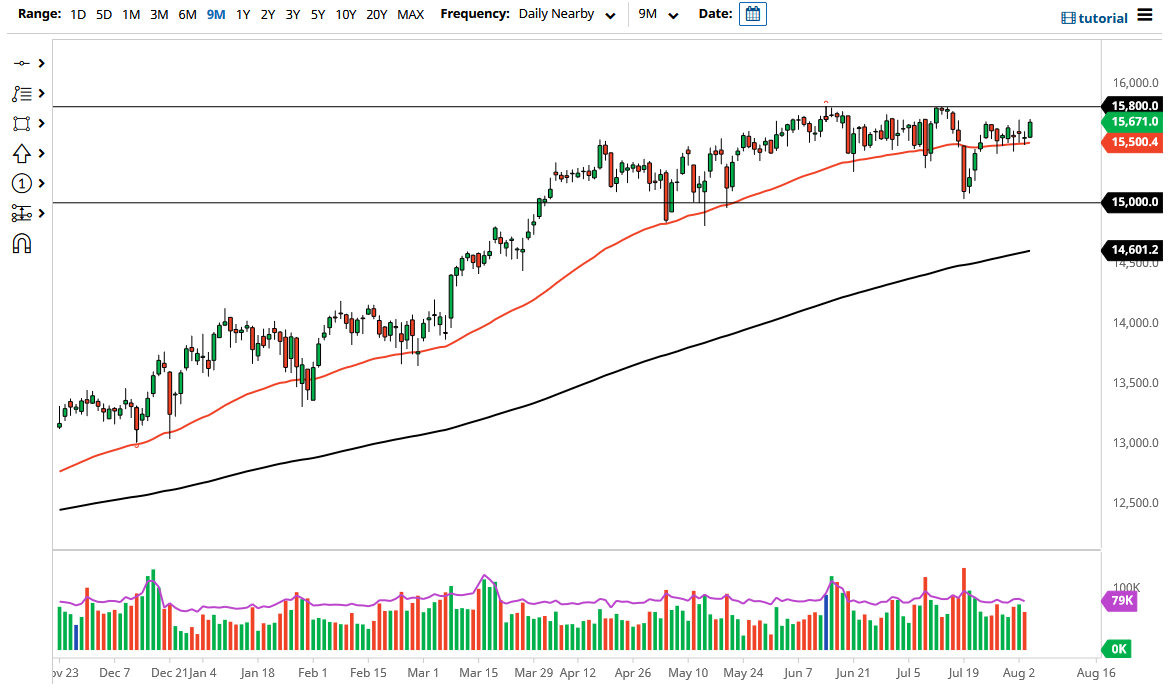Open the hamburger menu
This screenshot has width=1171, height=688.
click(x=1146, y=17)
